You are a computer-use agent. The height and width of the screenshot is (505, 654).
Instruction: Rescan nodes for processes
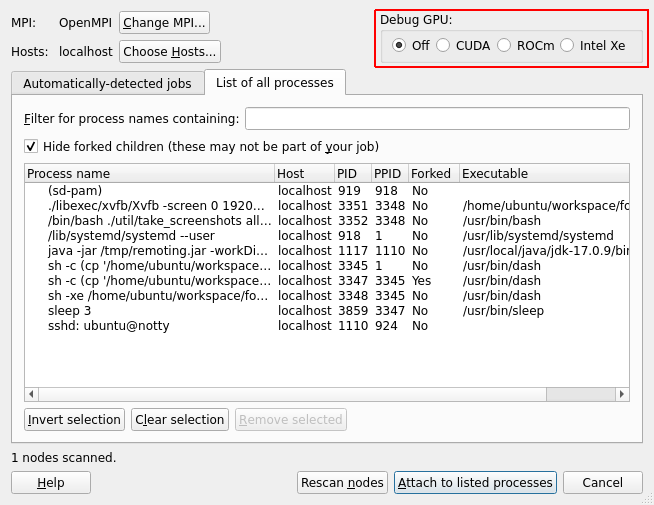tap(342, 483)
